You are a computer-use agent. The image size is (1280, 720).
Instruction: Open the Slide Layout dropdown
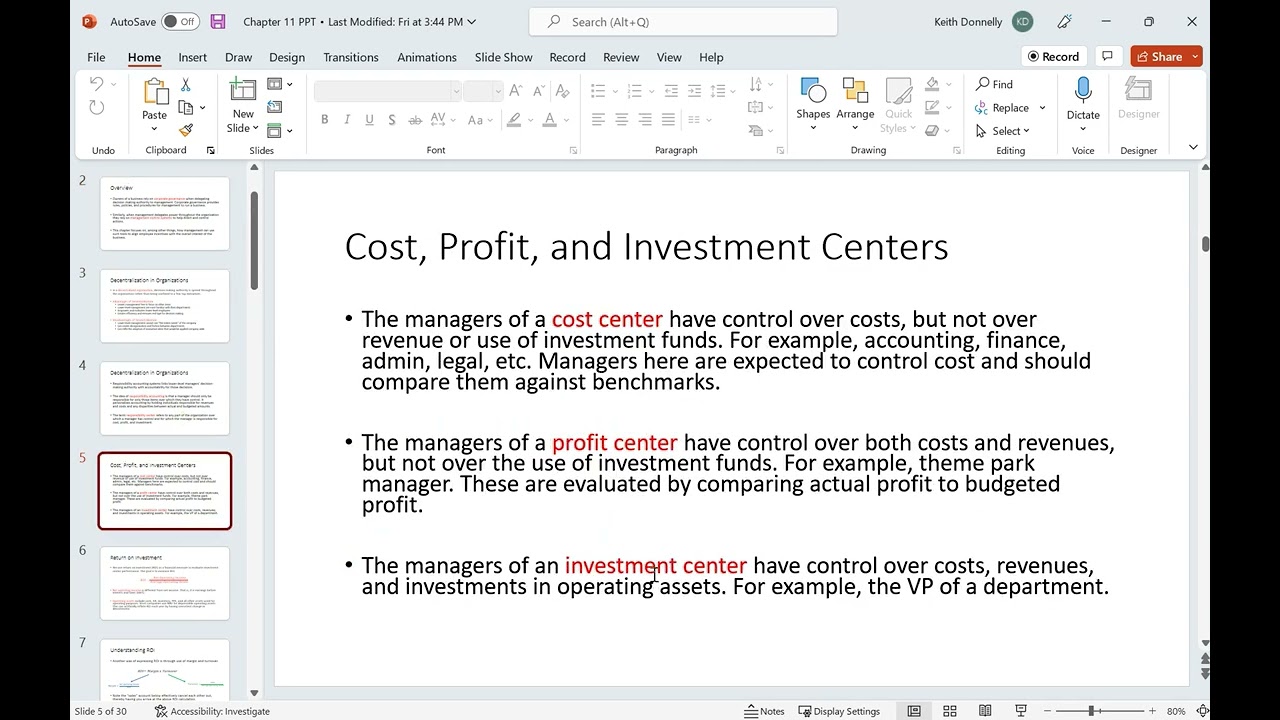click(x=280, y=84)
